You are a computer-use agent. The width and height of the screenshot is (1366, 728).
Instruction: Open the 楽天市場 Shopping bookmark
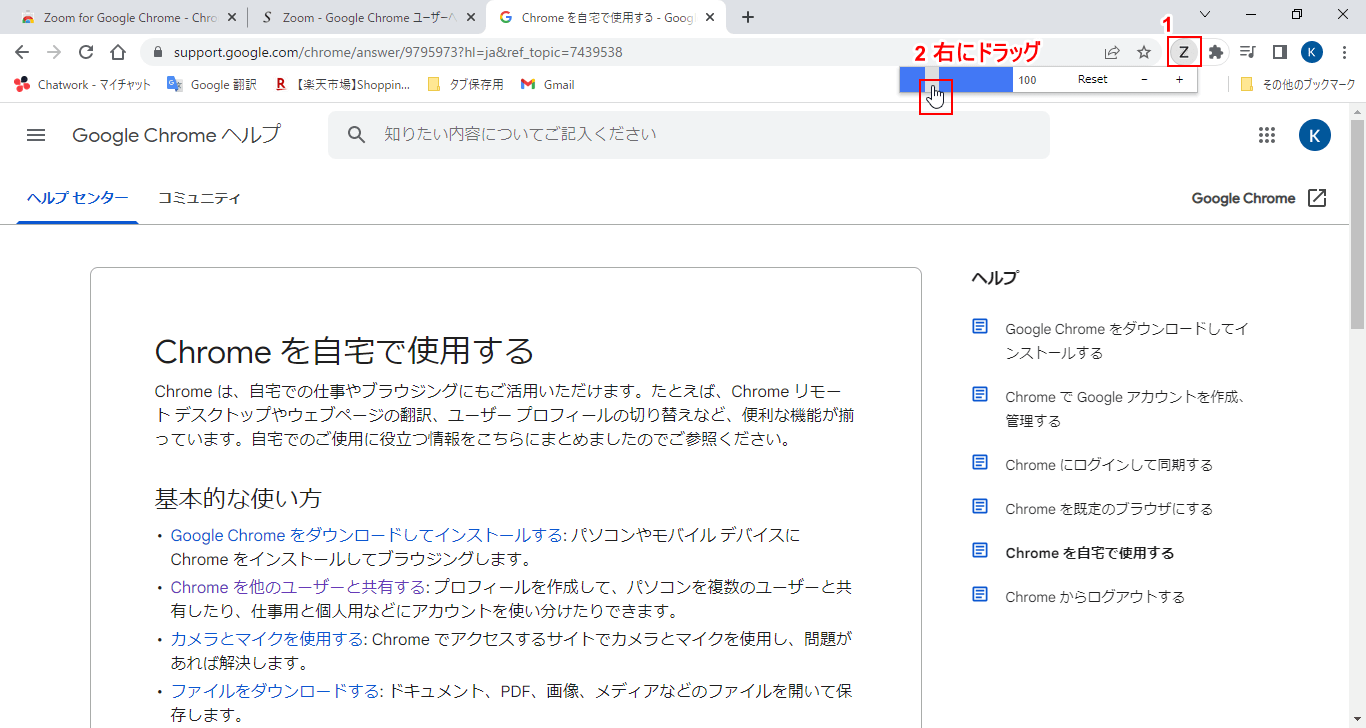point(342,85)
